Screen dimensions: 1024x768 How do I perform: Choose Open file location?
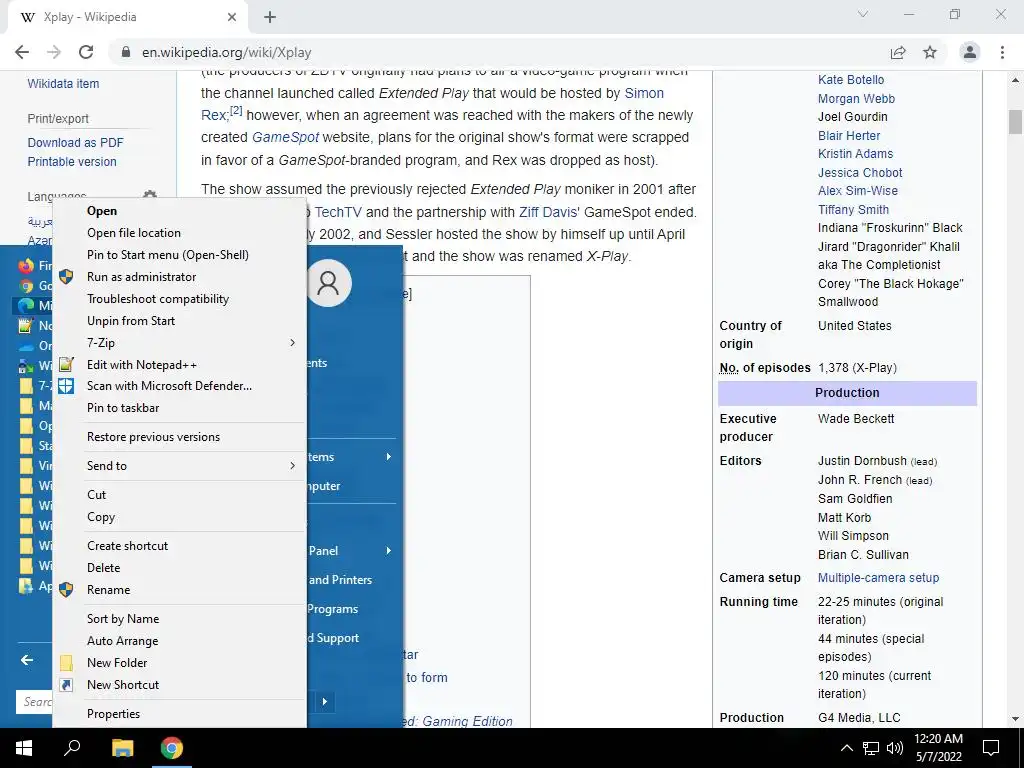(180, 233)
